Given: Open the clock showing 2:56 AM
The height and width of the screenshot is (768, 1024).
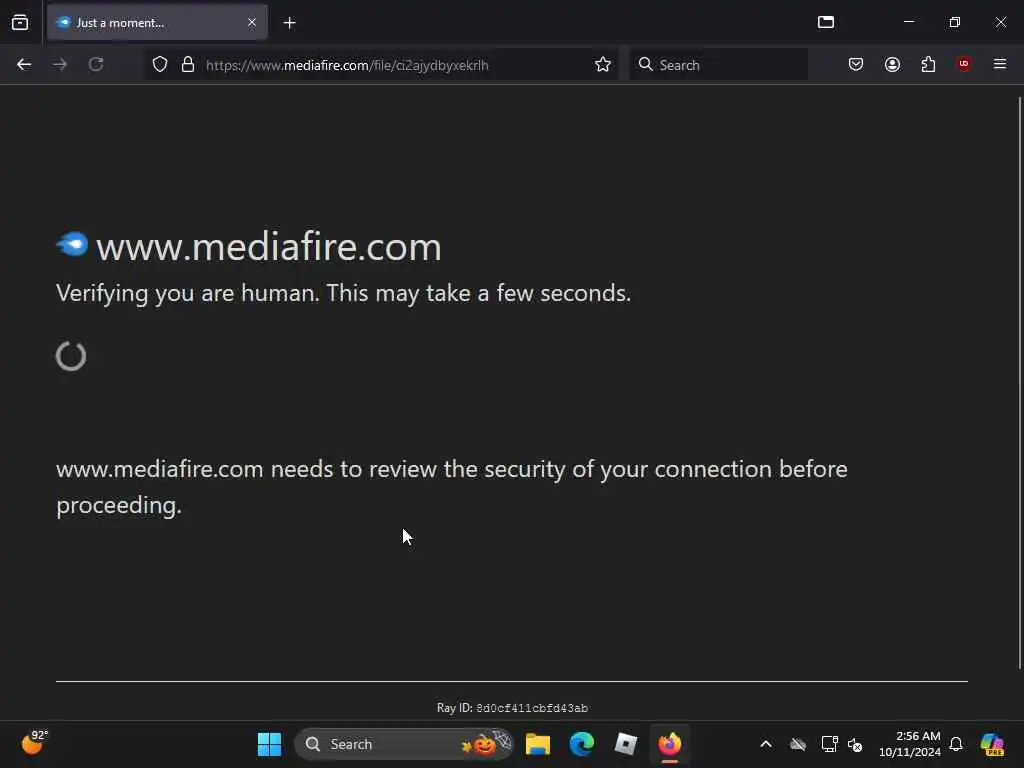Looking at the screenshot, I should (909, 744).
